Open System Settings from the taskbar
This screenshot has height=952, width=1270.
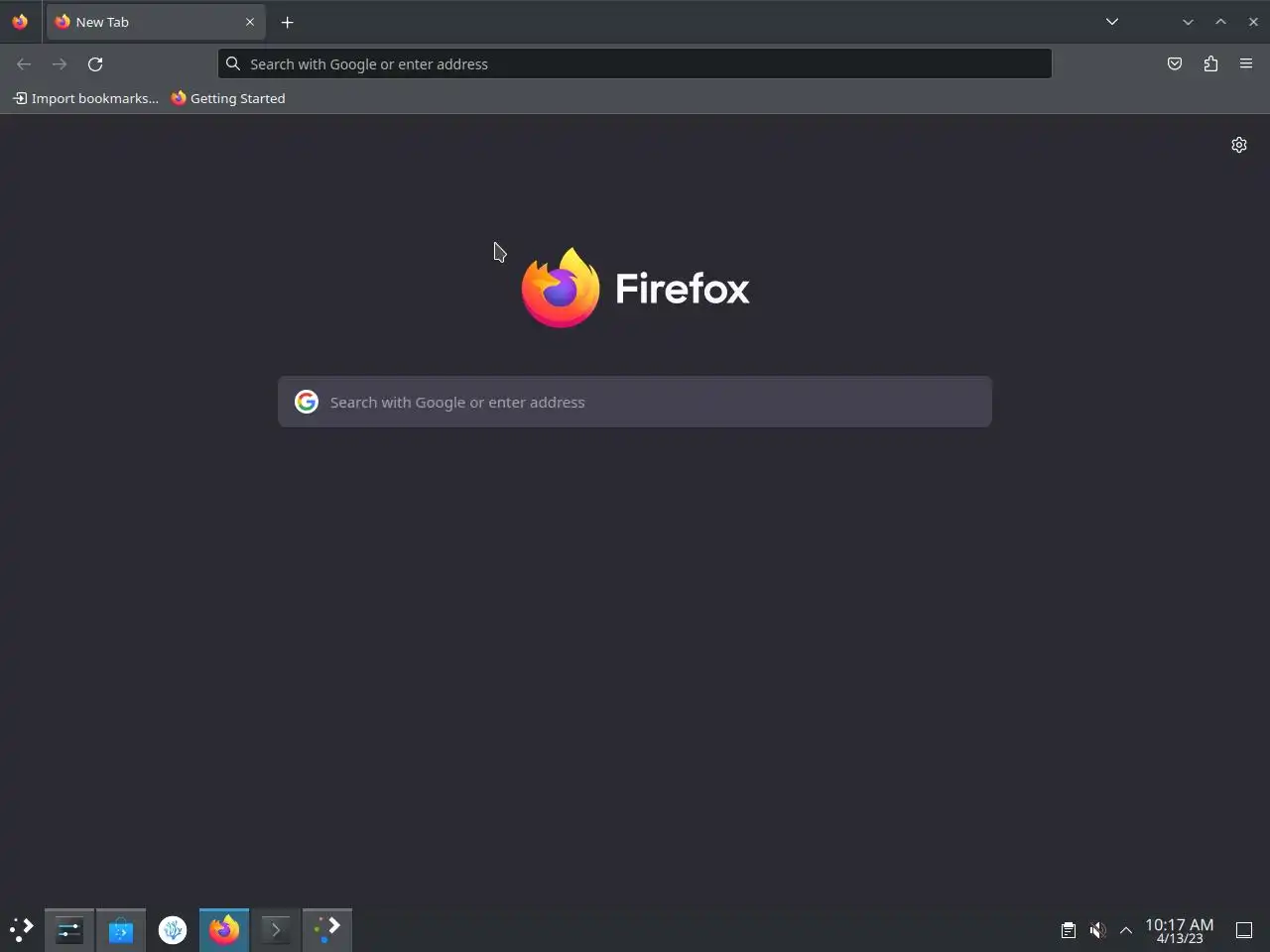pyautogui.click(x=69, y=930)
